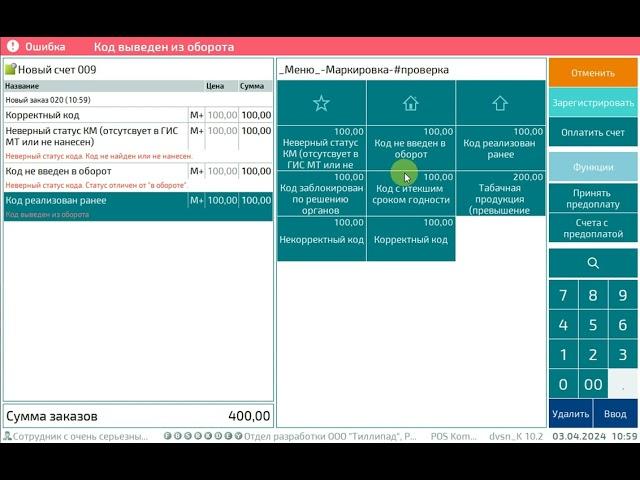Tap digit 5 on keypad
The width and height of the screenshot is (640, 480).
pos(593,324)
